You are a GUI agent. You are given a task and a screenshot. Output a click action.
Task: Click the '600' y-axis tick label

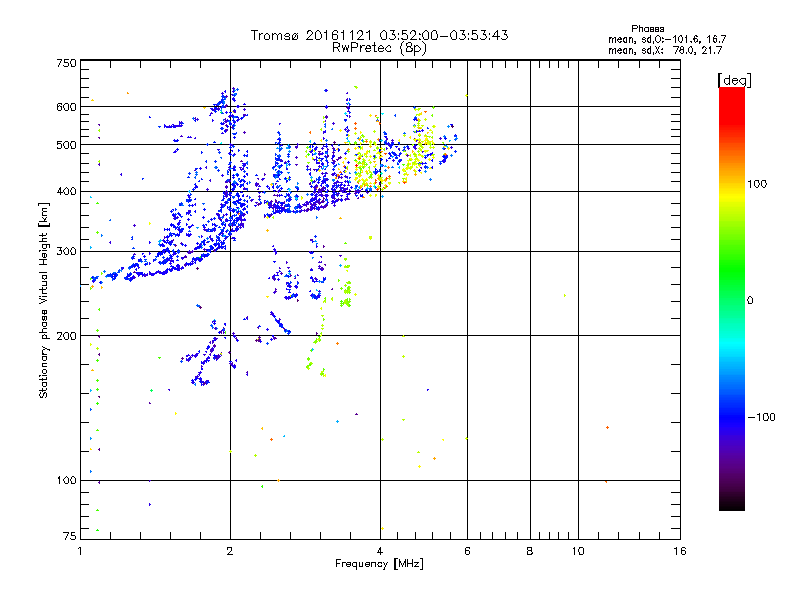coord(66,107)
